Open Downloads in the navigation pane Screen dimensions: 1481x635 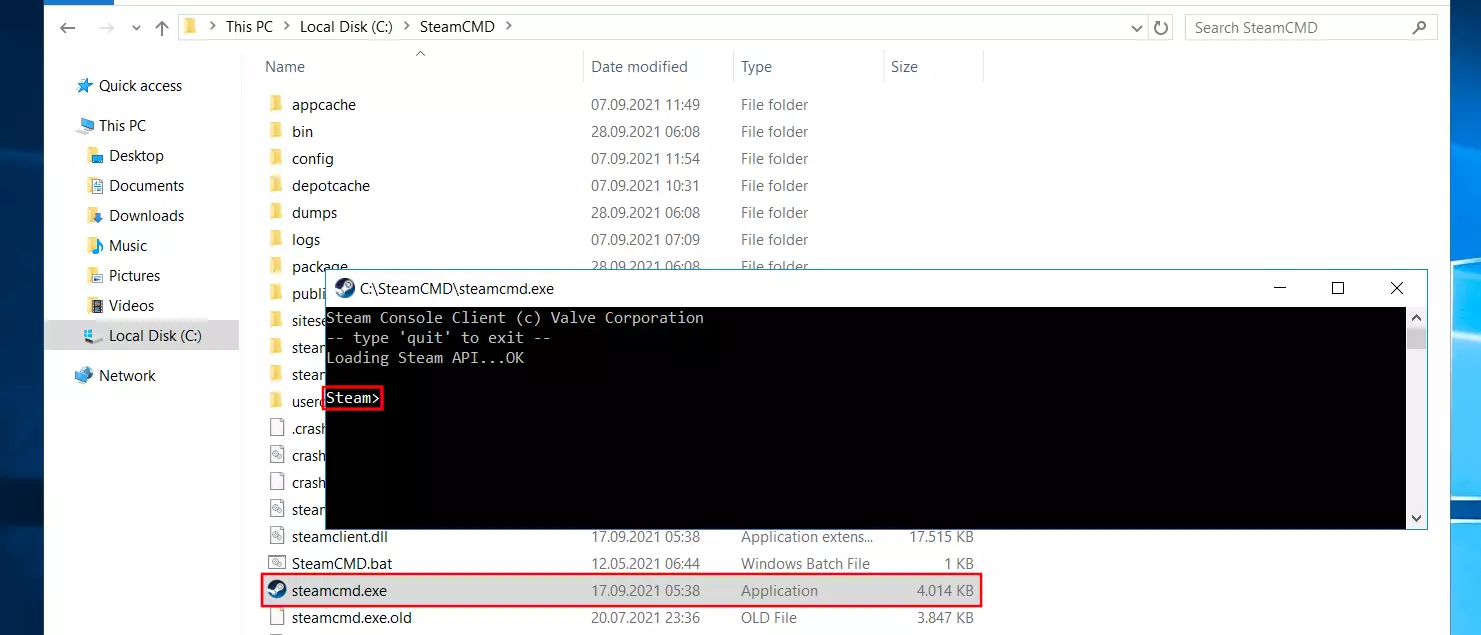coord(146,216)
